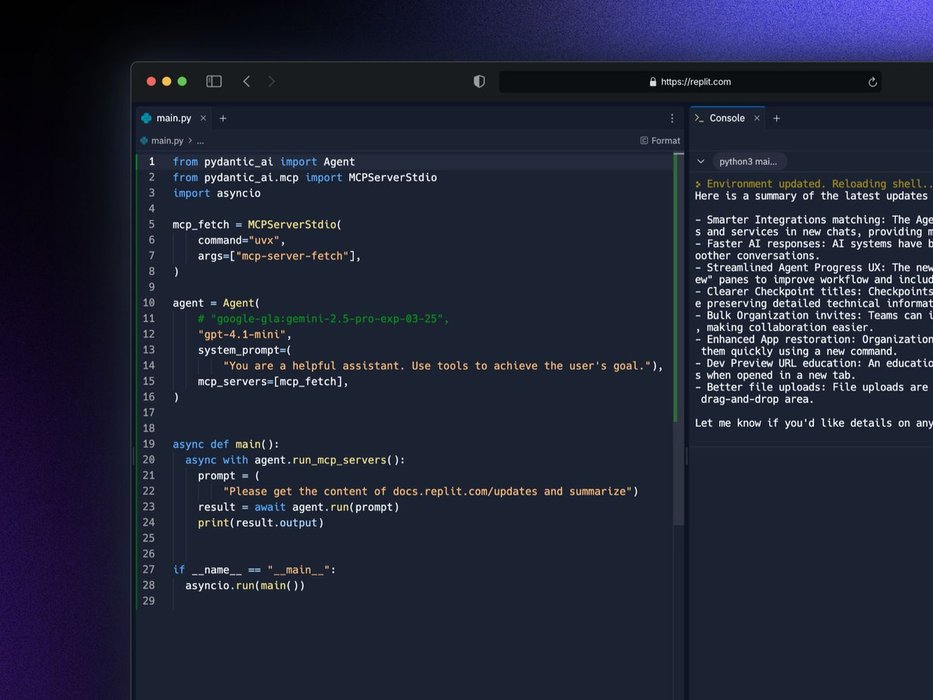Close the Console tab
Screen dimensions: 933x700
click(x=756, y=118)
